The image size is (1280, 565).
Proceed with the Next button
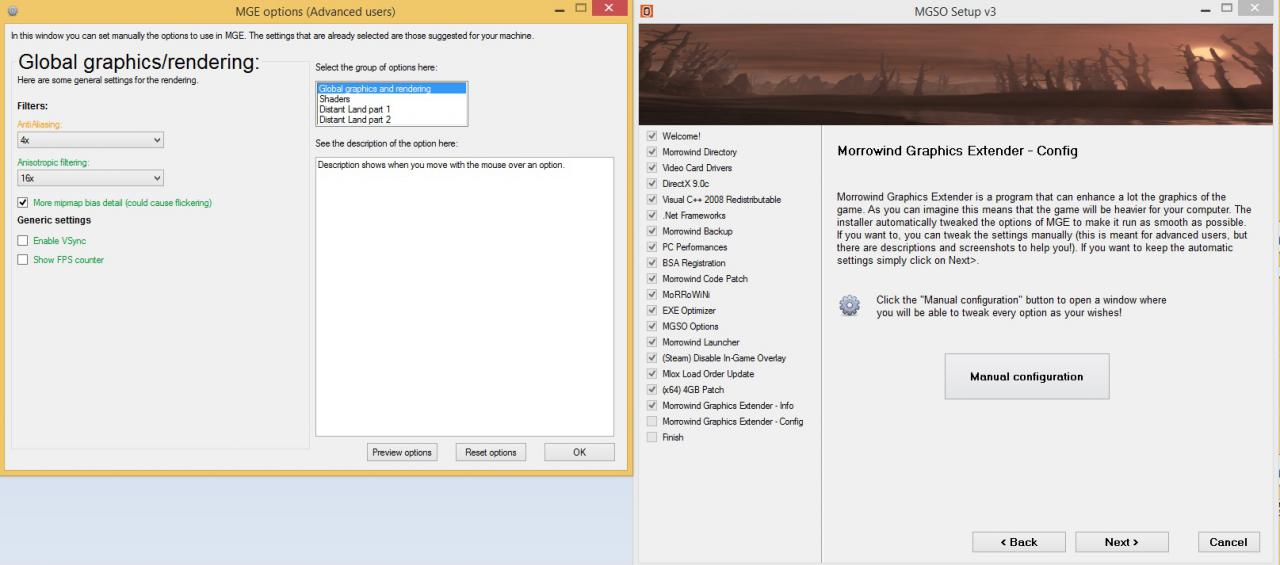pos(1121,542)
